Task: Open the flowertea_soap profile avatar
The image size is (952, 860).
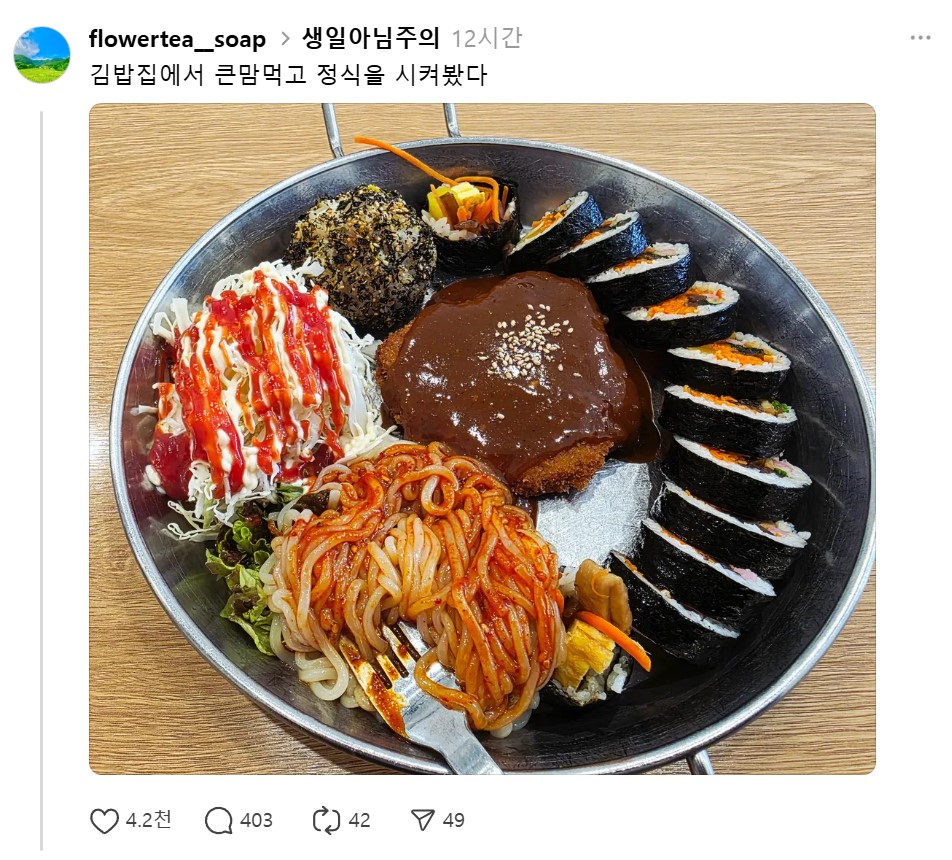Action: click(42, 55)
